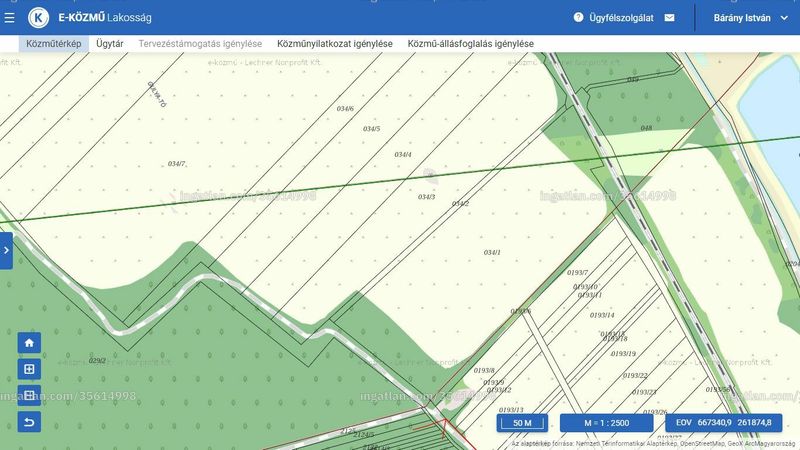The width and height of the screenshot is (800, 450).
Task: Expand the left side panel arrow
Action: tap(6, 251)
